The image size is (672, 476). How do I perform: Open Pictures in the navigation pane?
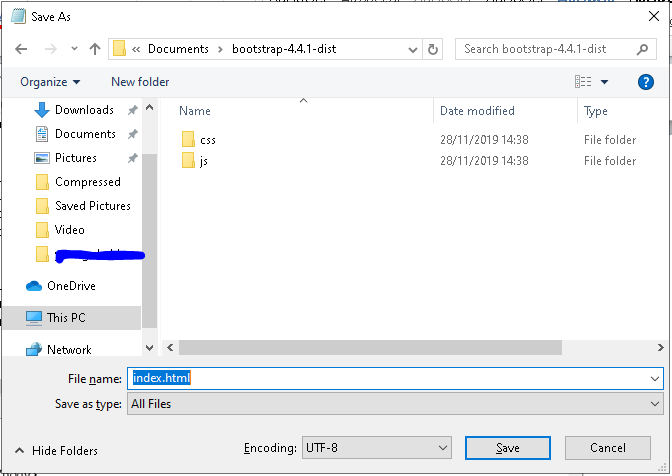(x=76, y=158)
